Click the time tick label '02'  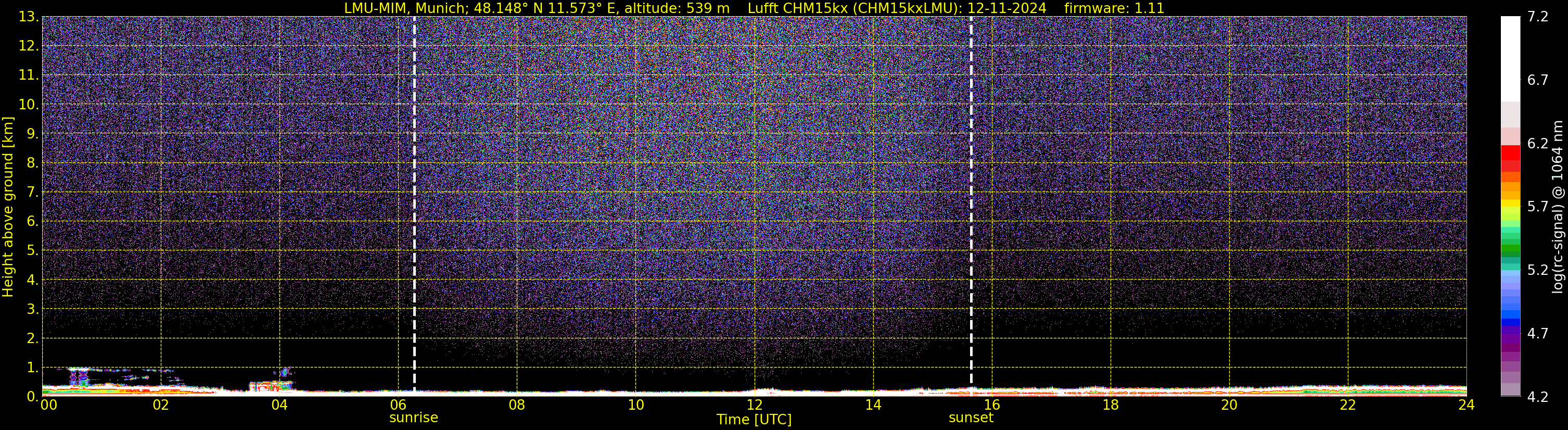click(x=161, y=405)
